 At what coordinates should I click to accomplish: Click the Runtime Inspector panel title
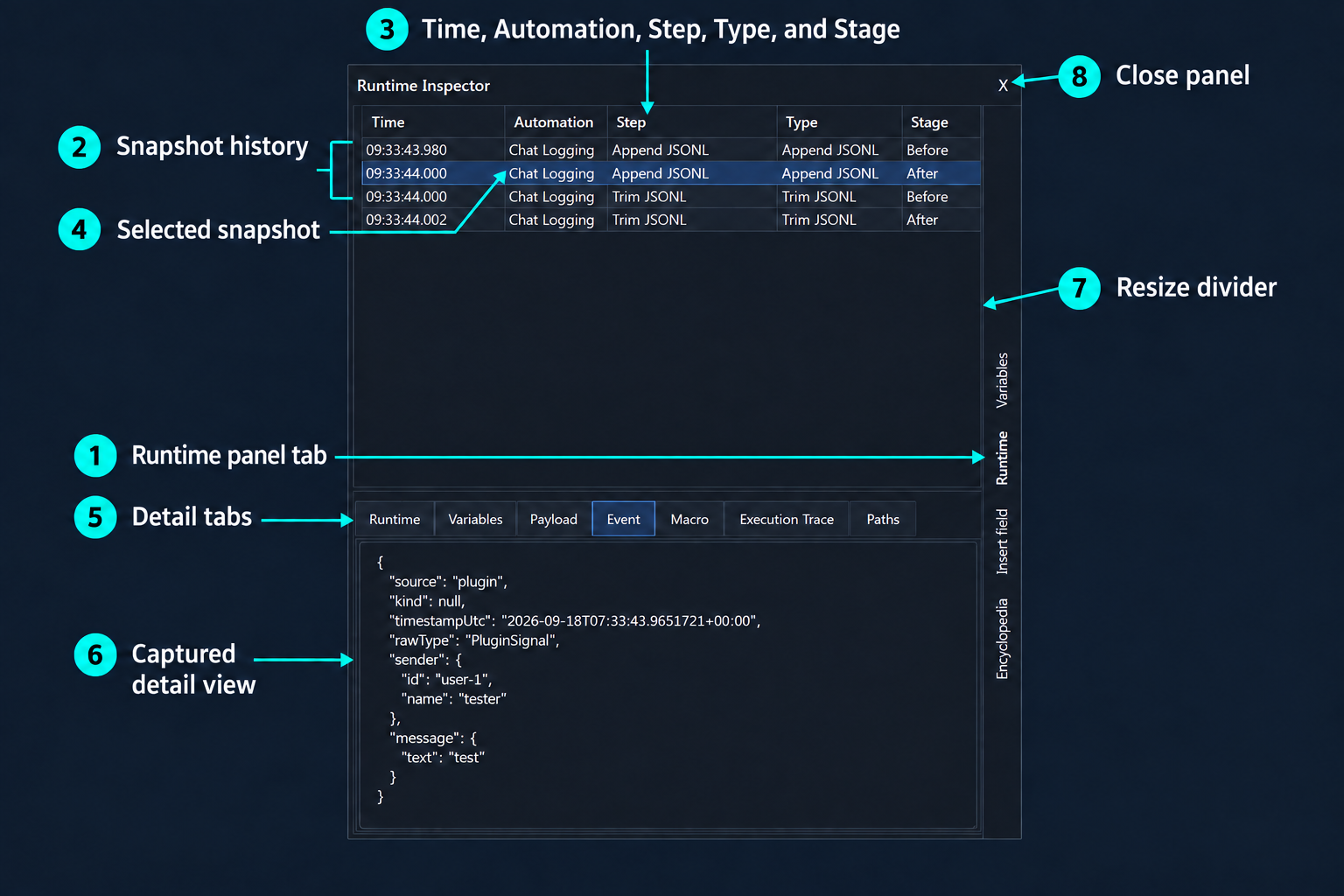(x=423, y=86)
